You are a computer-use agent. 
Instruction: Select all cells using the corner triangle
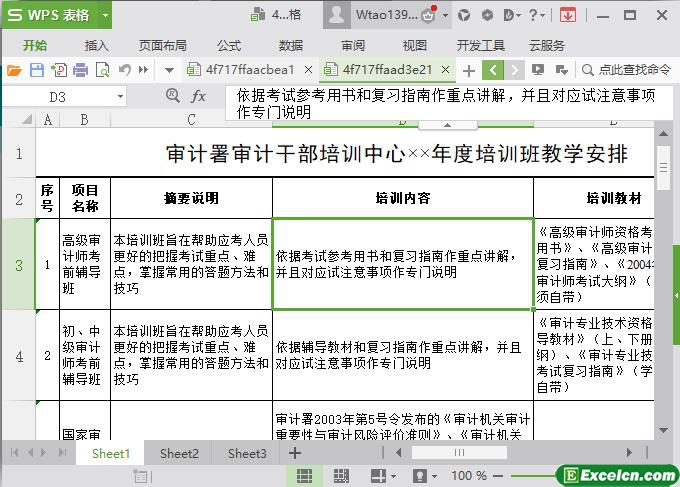coord(26,119)
